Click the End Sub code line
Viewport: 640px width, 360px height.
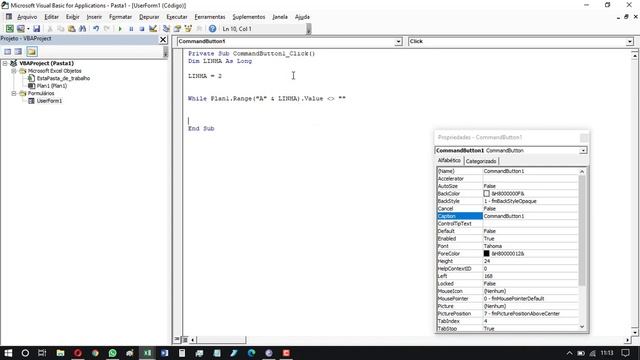point(201,129)
